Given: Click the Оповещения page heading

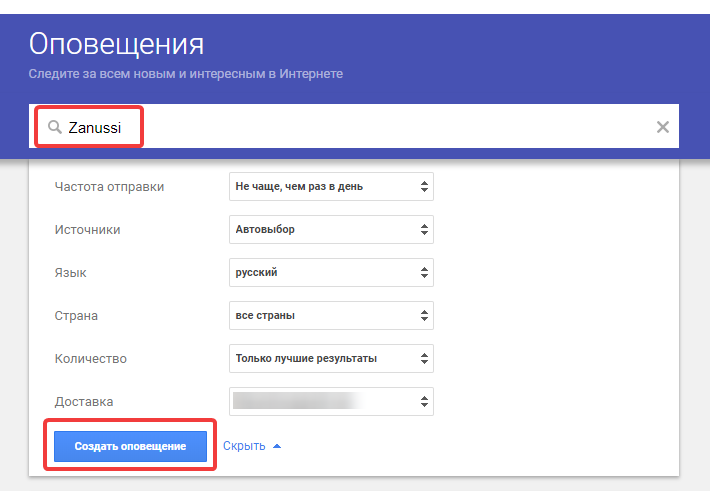Looking at the screenshot, I should [x=116, y=44].
